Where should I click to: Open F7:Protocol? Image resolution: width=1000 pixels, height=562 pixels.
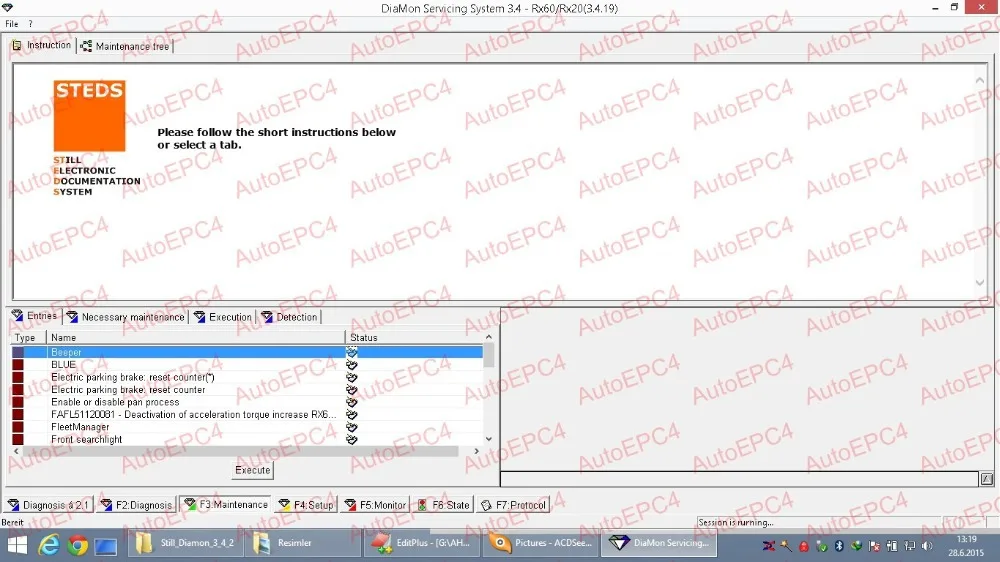513,505
